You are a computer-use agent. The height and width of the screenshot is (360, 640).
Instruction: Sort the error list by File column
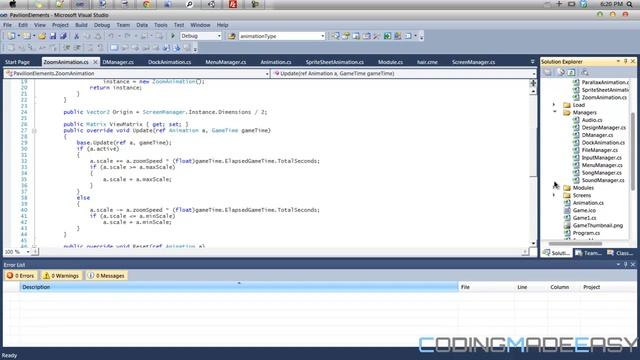[487, 287]
